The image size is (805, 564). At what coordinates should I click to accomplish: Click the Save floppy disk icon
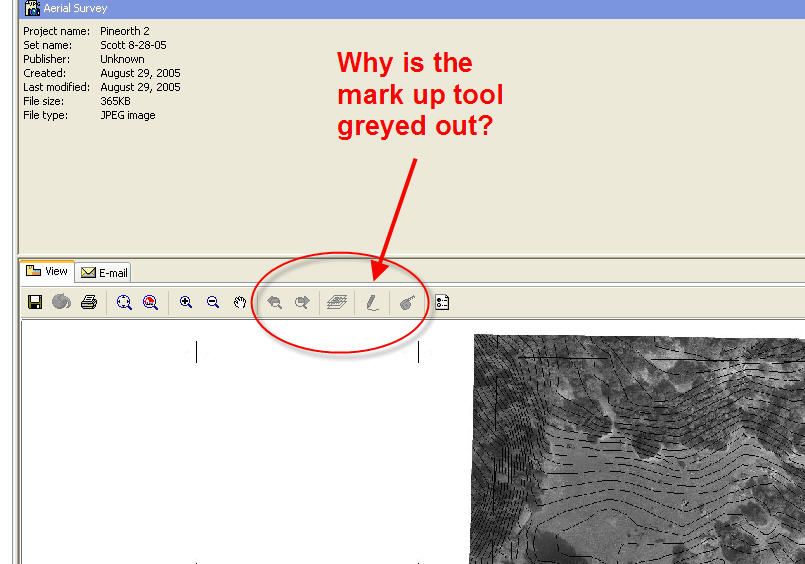tap(35, 302)
